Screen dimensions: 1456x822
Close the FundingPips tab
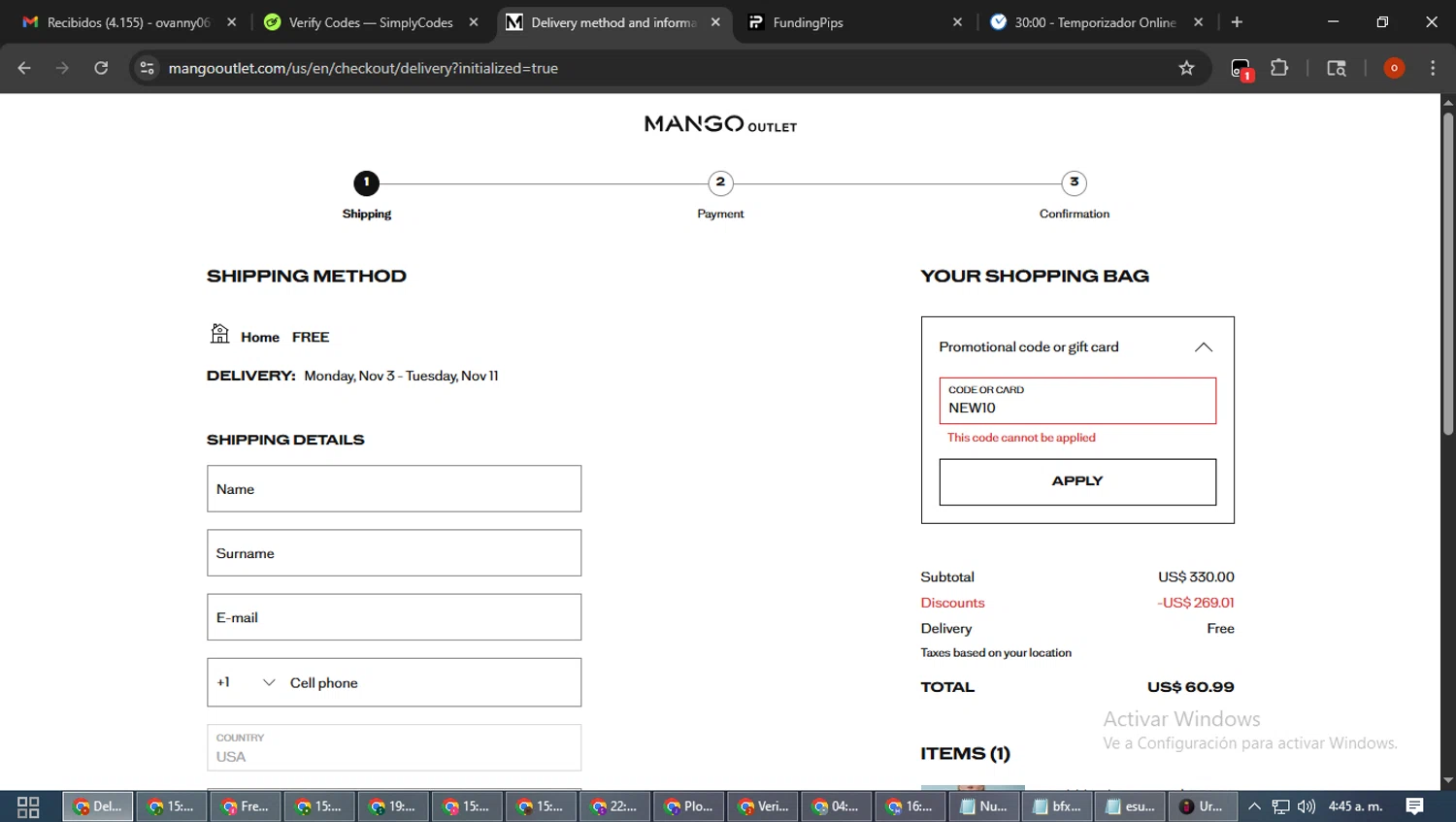point(957,22)
